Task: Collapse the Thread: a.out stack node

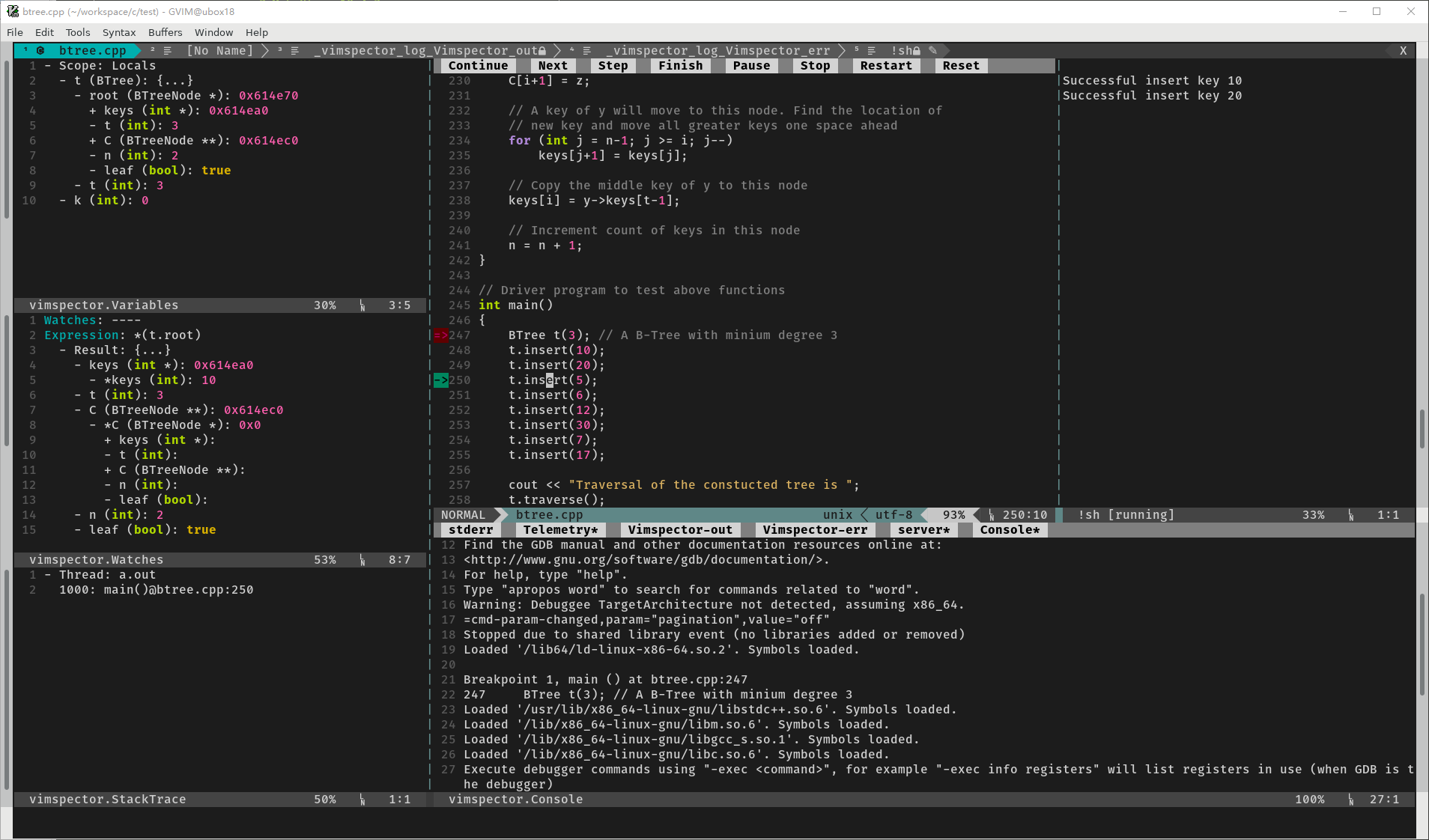Action: pos(48,575)
